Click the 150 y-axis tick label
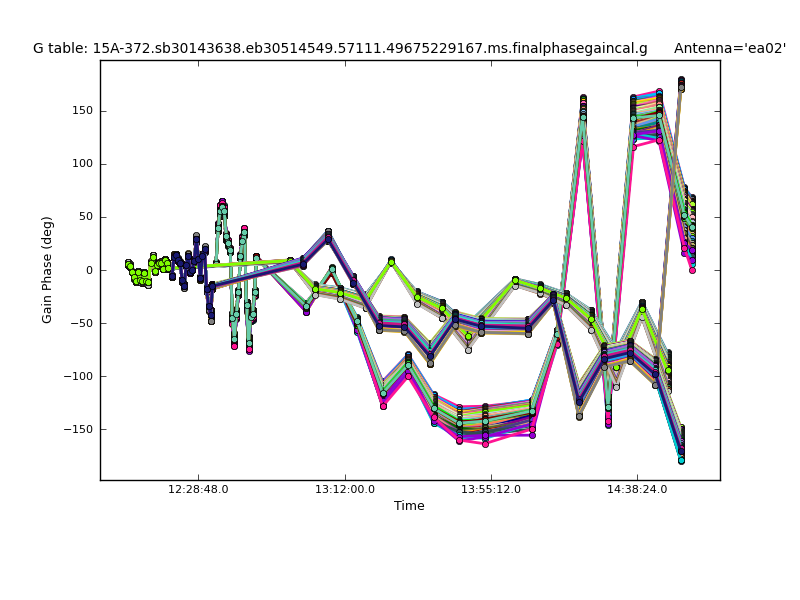 coord(82,110)
